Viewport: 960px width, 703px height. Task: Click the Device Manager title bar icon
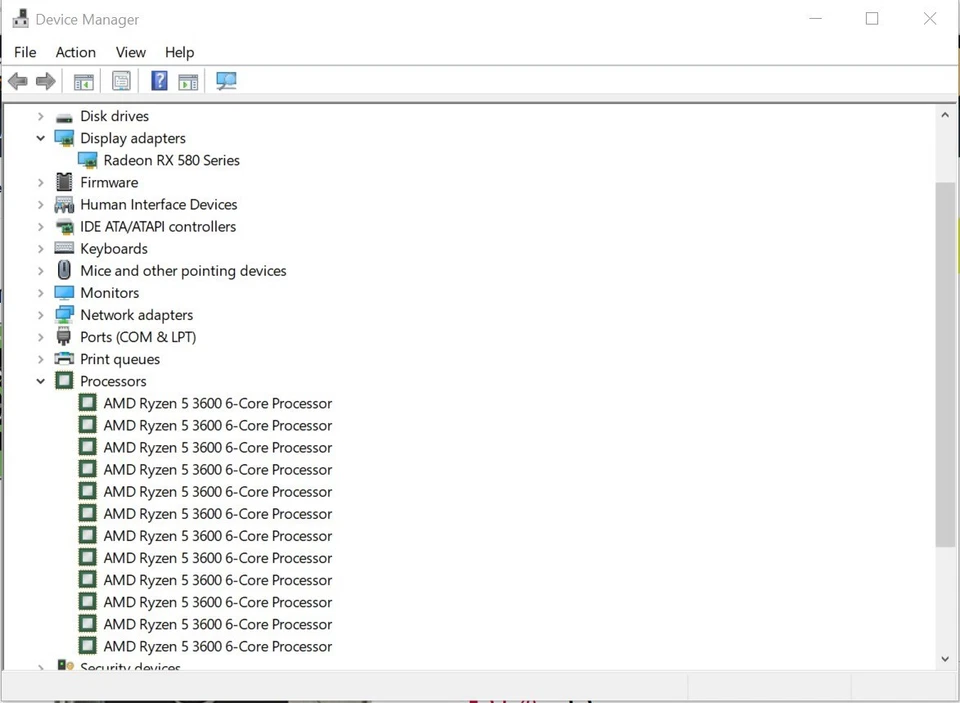20,19
